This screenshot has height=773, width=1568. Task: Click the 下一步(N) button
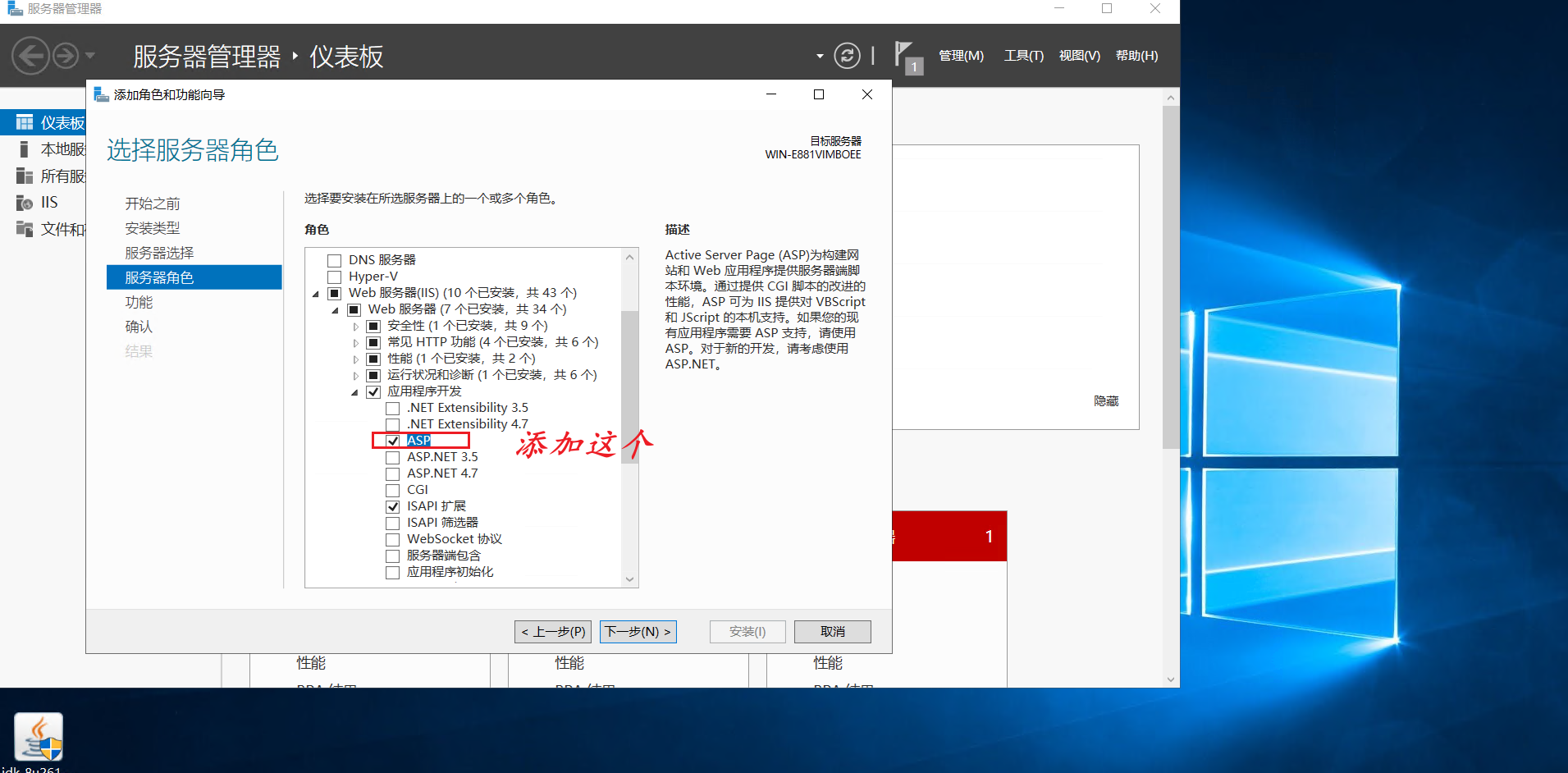[638, 632]
